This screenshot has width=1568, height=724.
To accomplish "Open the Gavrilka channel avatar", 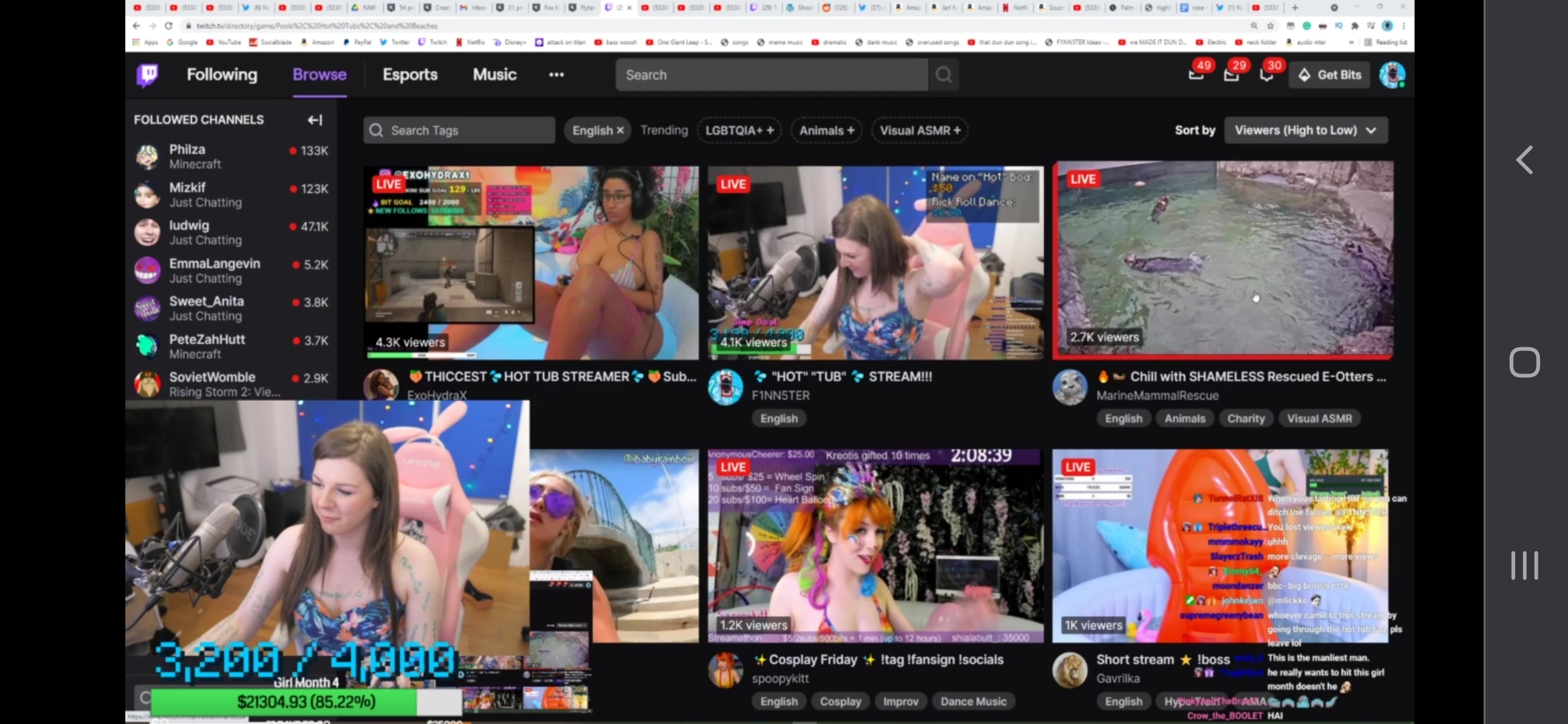I will pos(1070,670).
